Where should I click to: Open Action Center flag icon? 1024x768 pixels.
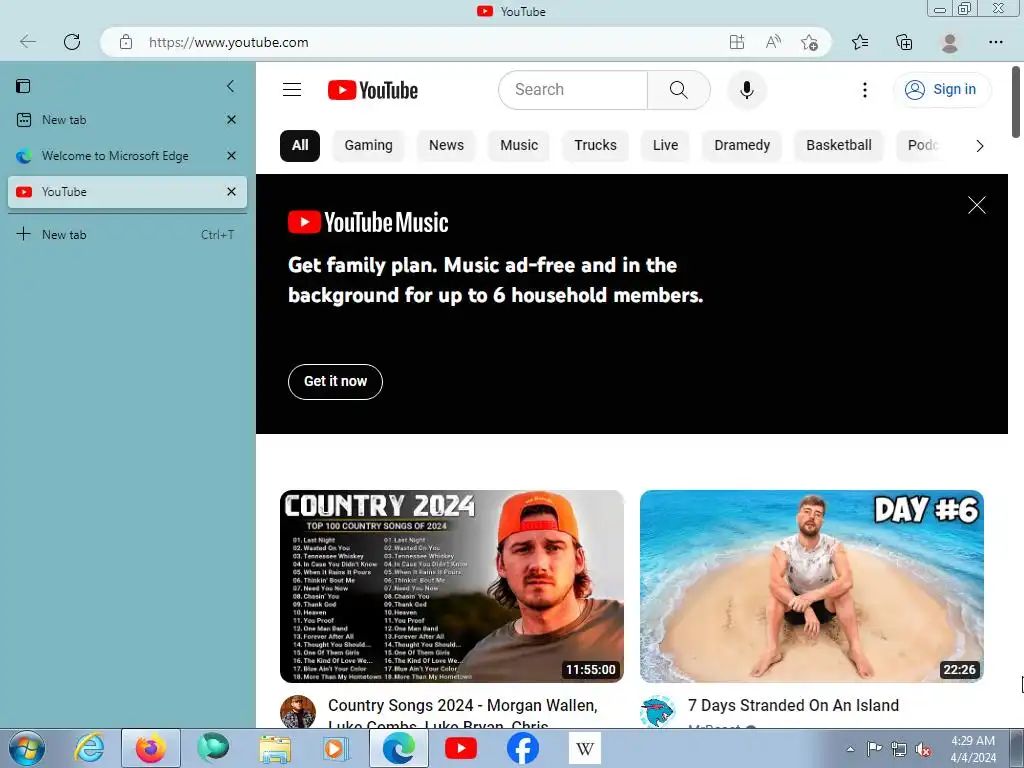874,749
